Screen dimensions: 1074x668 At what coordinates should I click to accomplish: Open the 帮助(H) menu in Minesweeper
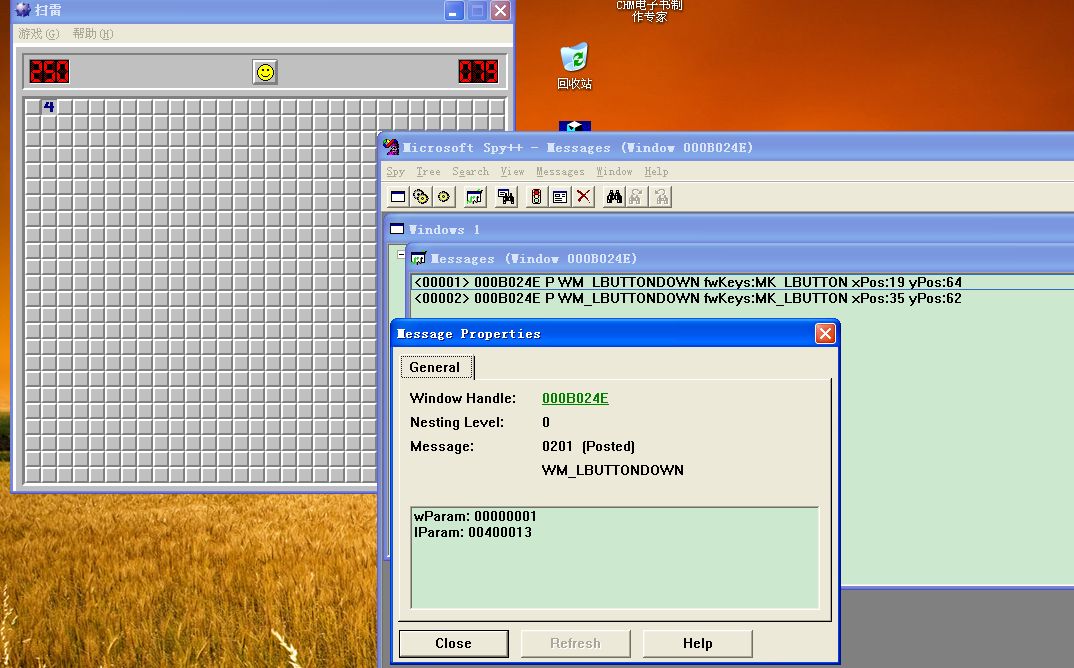[x=92, y=34]
